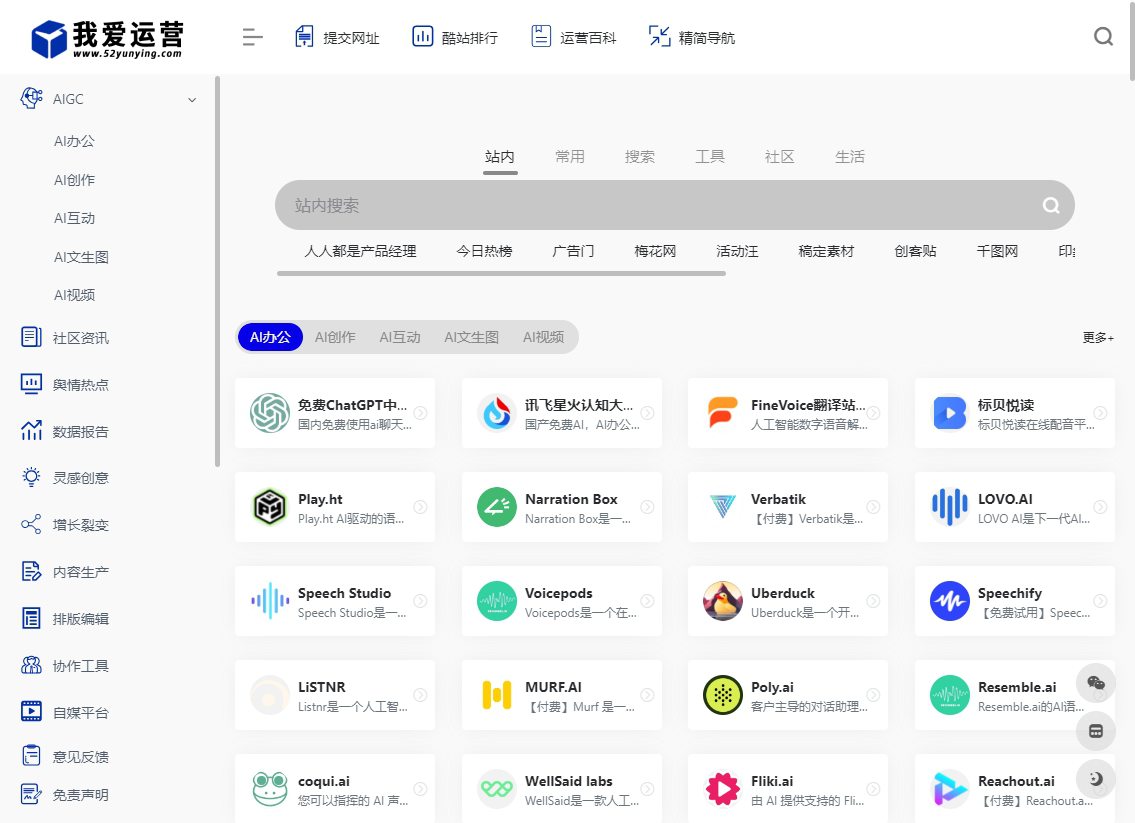Open the floating calculator-style button
Viewport: 1135px width, 823px height.
tap(1096, 731)
